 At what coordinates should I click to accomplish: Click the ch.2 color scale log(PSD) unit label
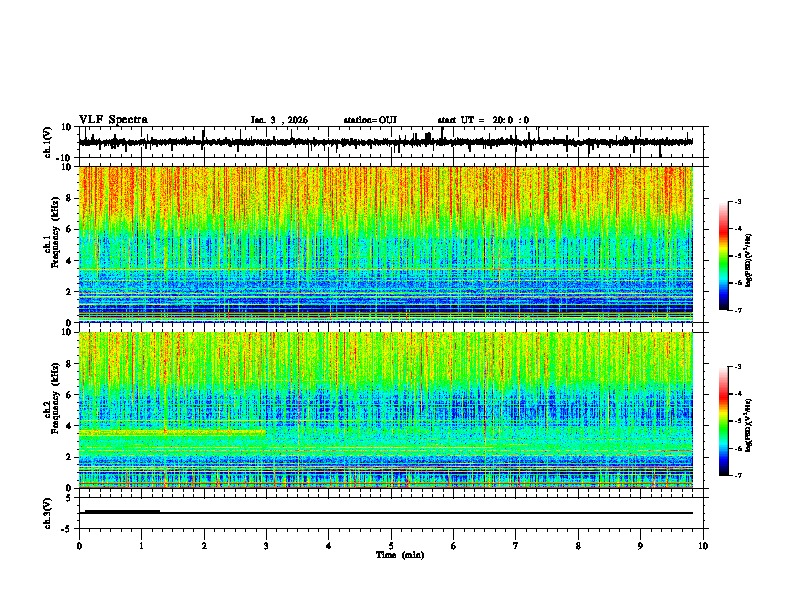pyautogui.click(x=749, y=425)
